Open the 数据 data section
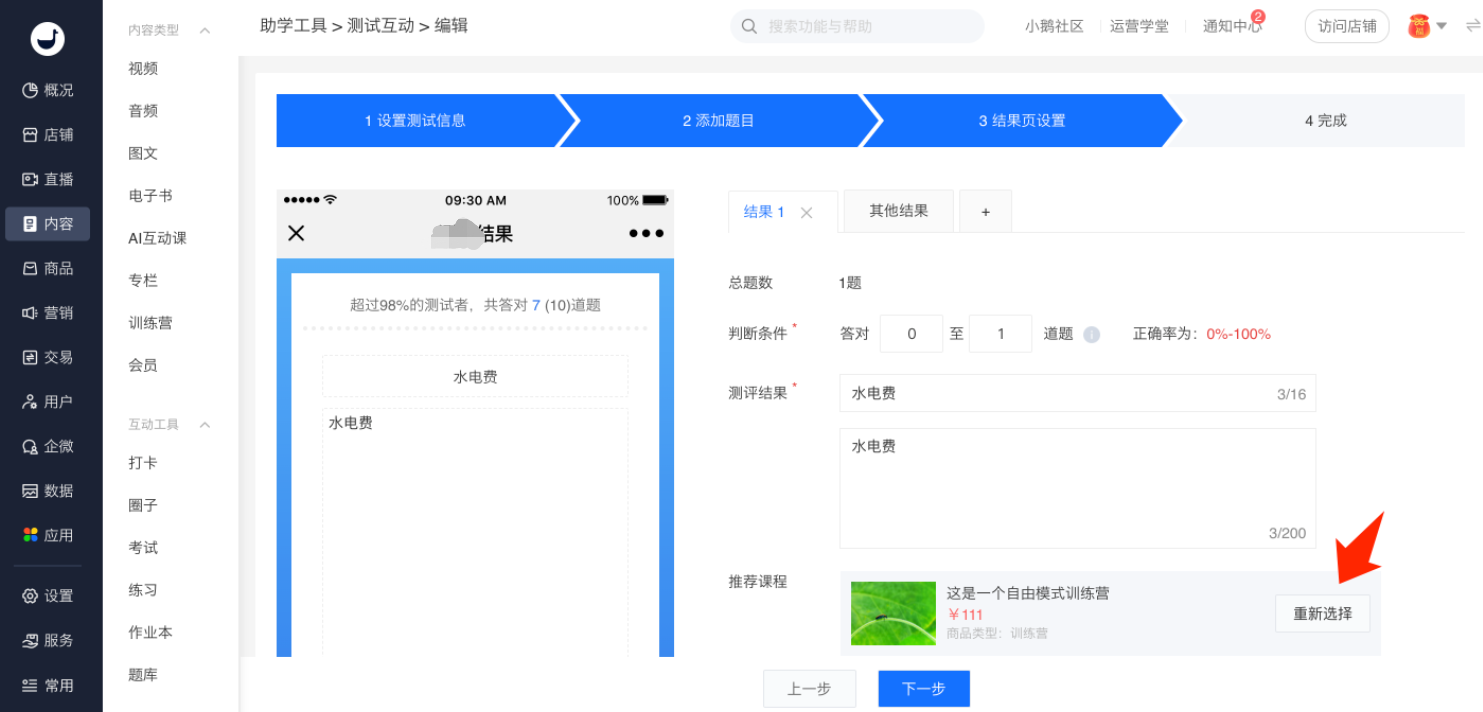The height and width of the screenshot is (712, 1483). 48,491
